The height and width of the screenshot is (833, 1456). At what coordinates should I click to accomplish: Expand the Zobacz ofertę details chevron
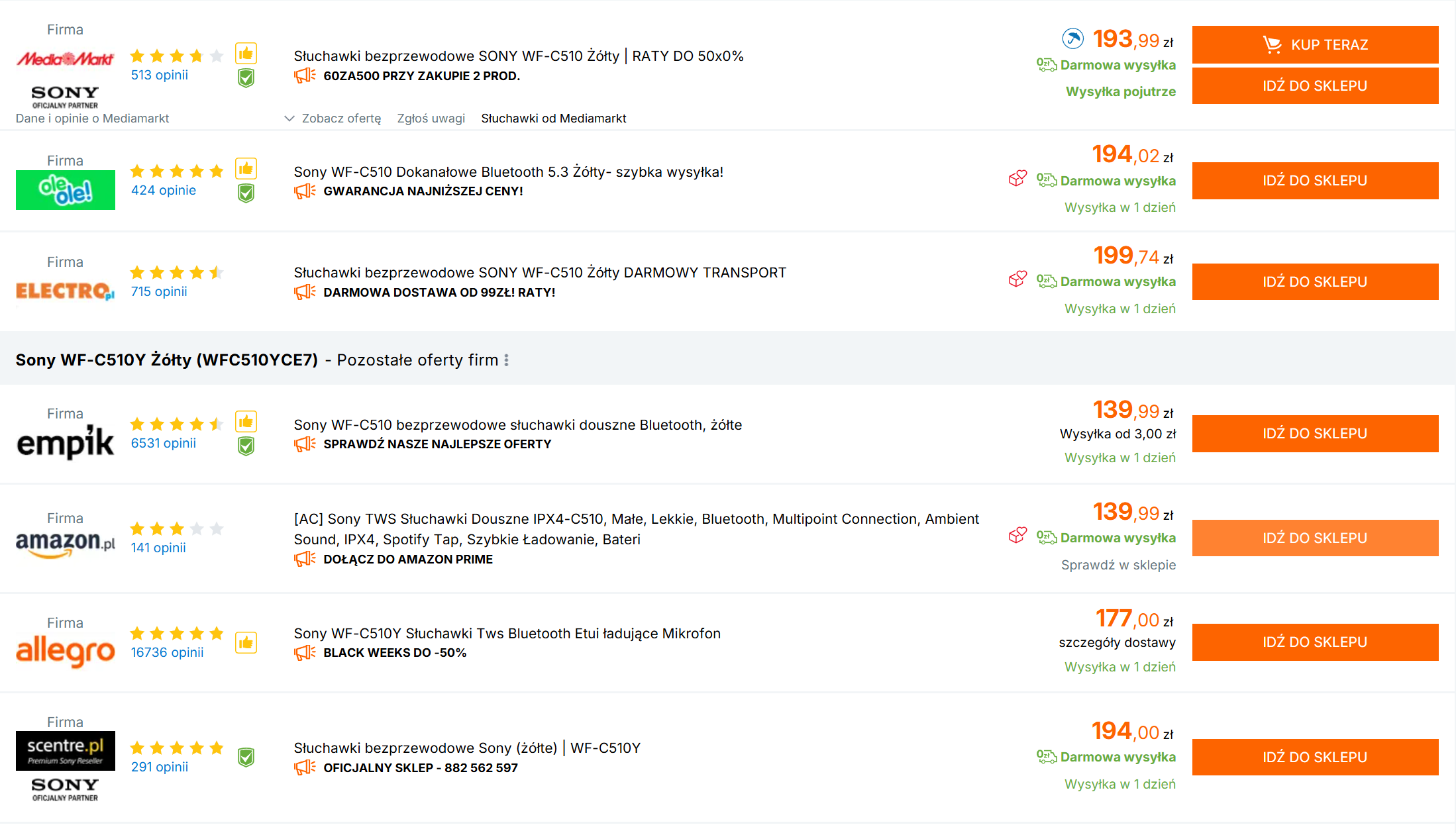point(289,119)
